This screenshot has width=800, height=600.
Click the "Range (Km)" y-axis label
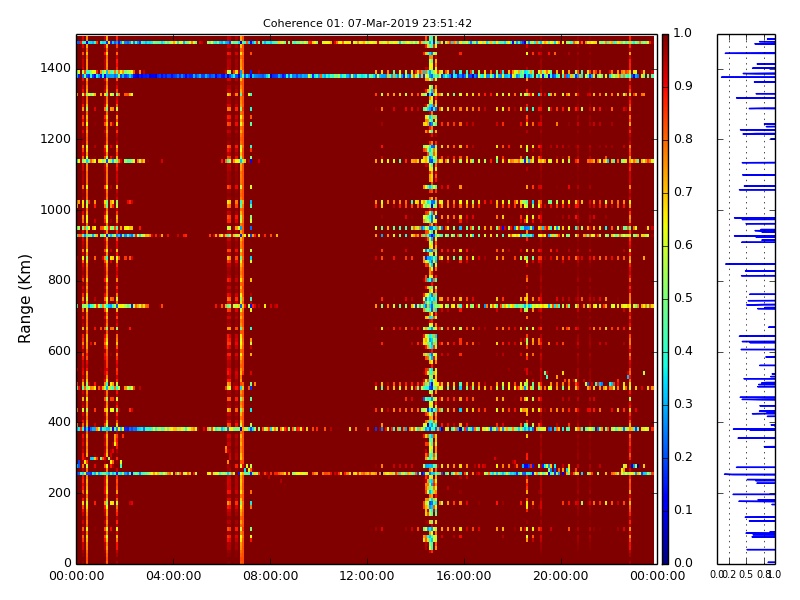tap(24, 299)
